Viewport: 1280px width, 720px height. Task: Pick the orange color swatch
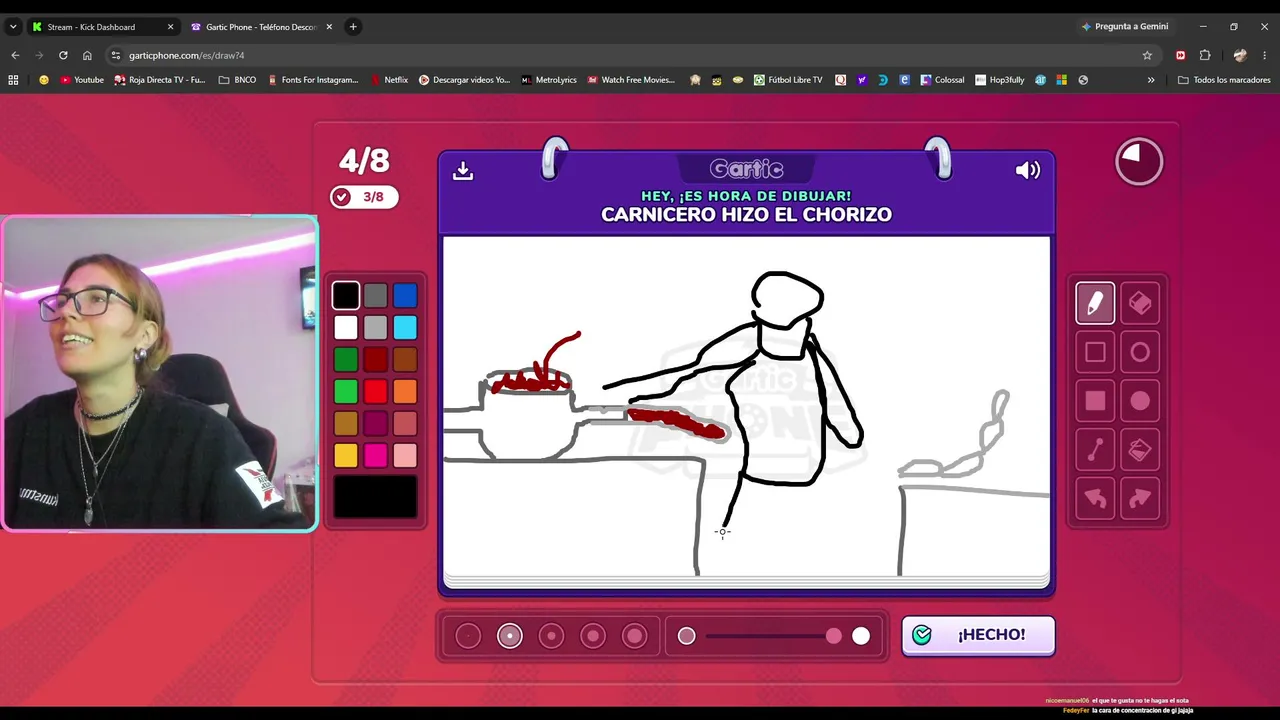[x=405, y=391]
